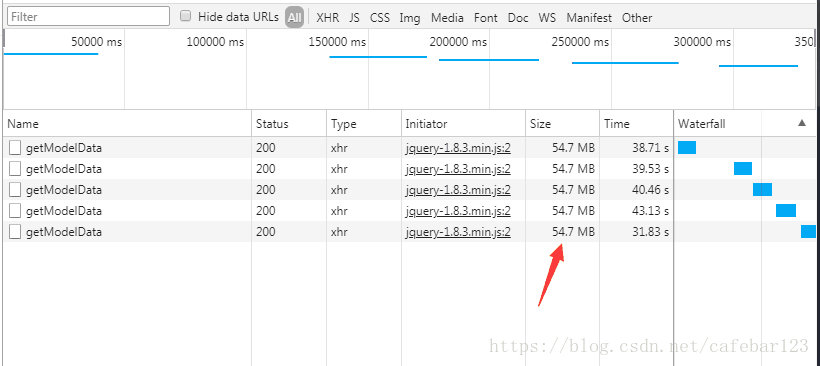Open jquery-1.8.3.min.js:2 initiator link in first row
This screenshot has width=820, height=366.
point(458,148)
